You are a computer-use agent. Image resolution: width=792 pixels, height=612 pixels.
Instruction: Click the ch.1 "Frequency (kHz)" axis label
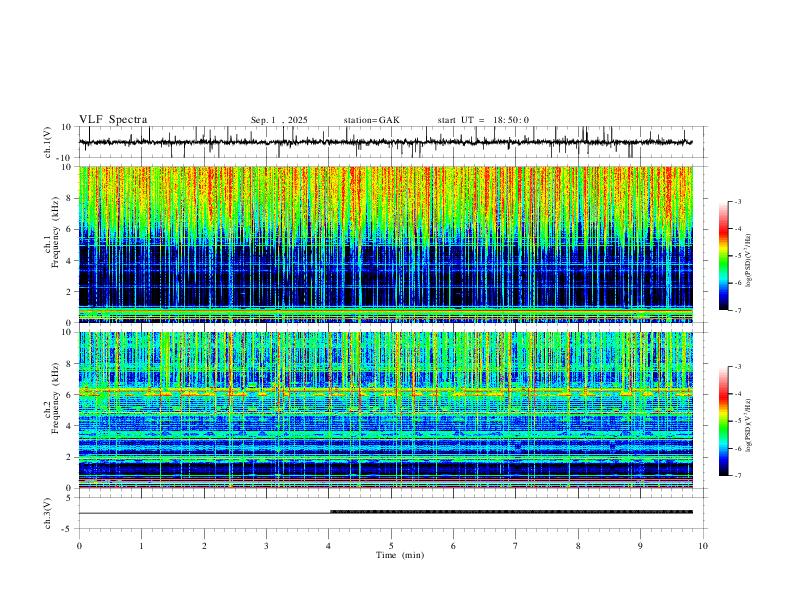55,232
